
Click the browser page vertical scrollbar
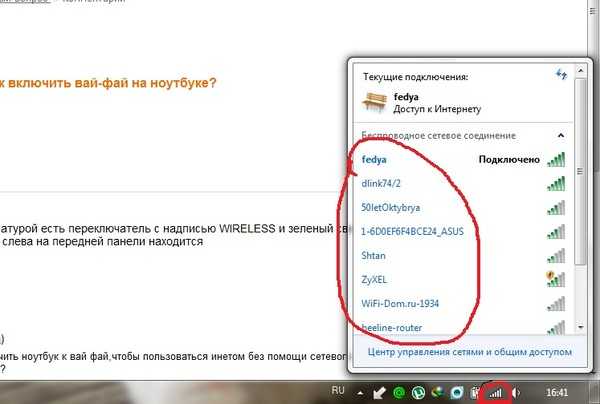click(593, 29)
